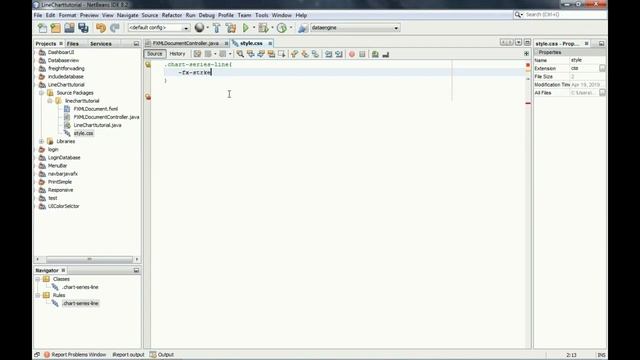Image resolution: width=640 pixels, height=360 pixels.
Task: Close the style.css editor tab
Action: click(270, 43)
